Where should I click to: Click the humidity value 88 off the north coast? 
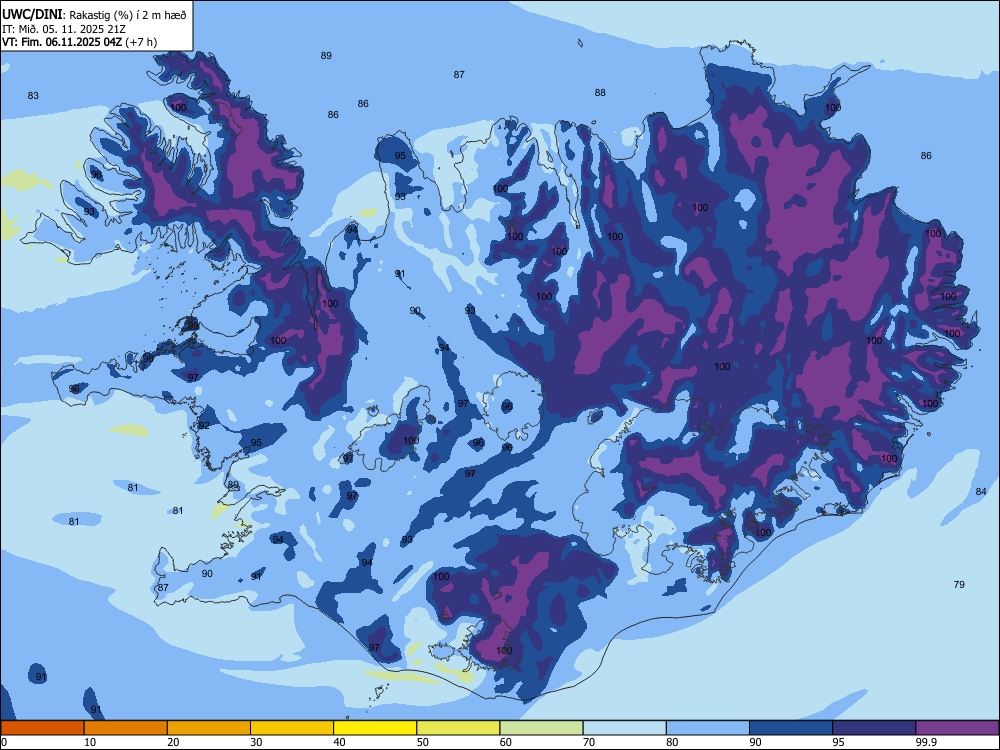click(600, 92)
